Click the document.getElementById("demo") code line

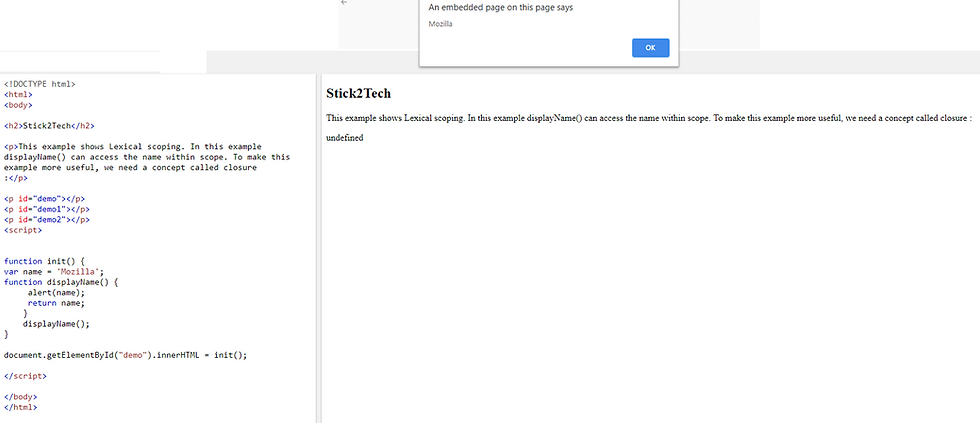click(x=126, y=355)
